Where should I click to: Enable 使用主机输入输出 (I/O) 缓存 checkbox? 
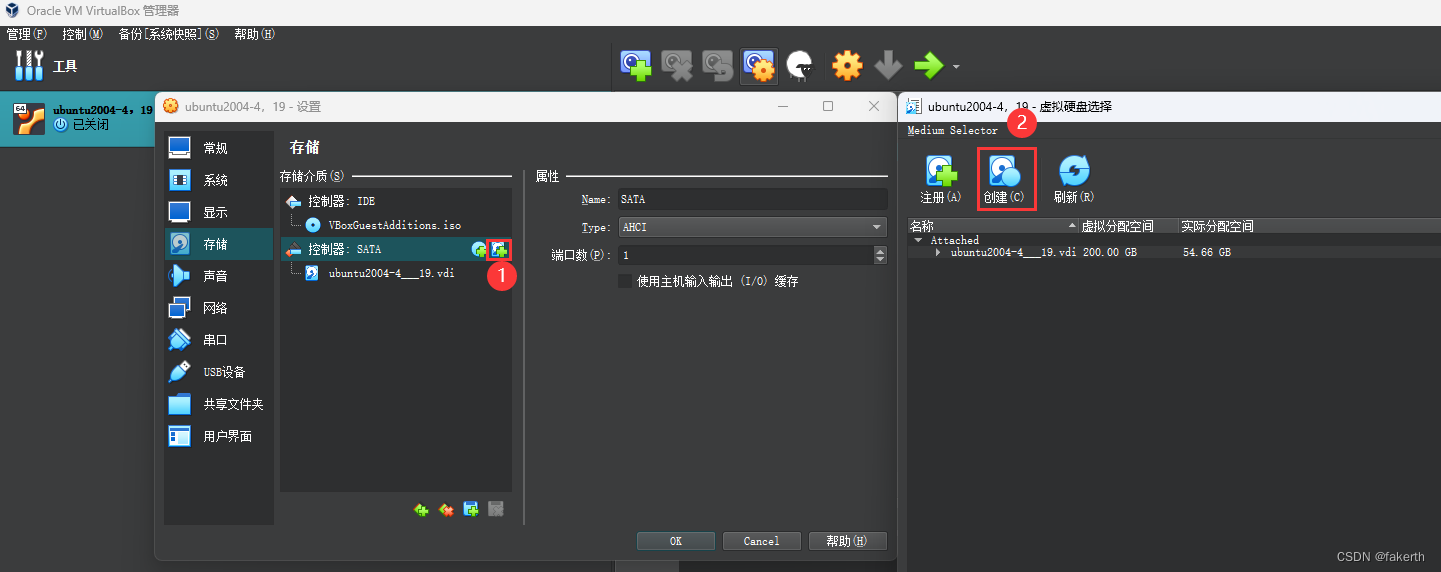pos(625,281)
